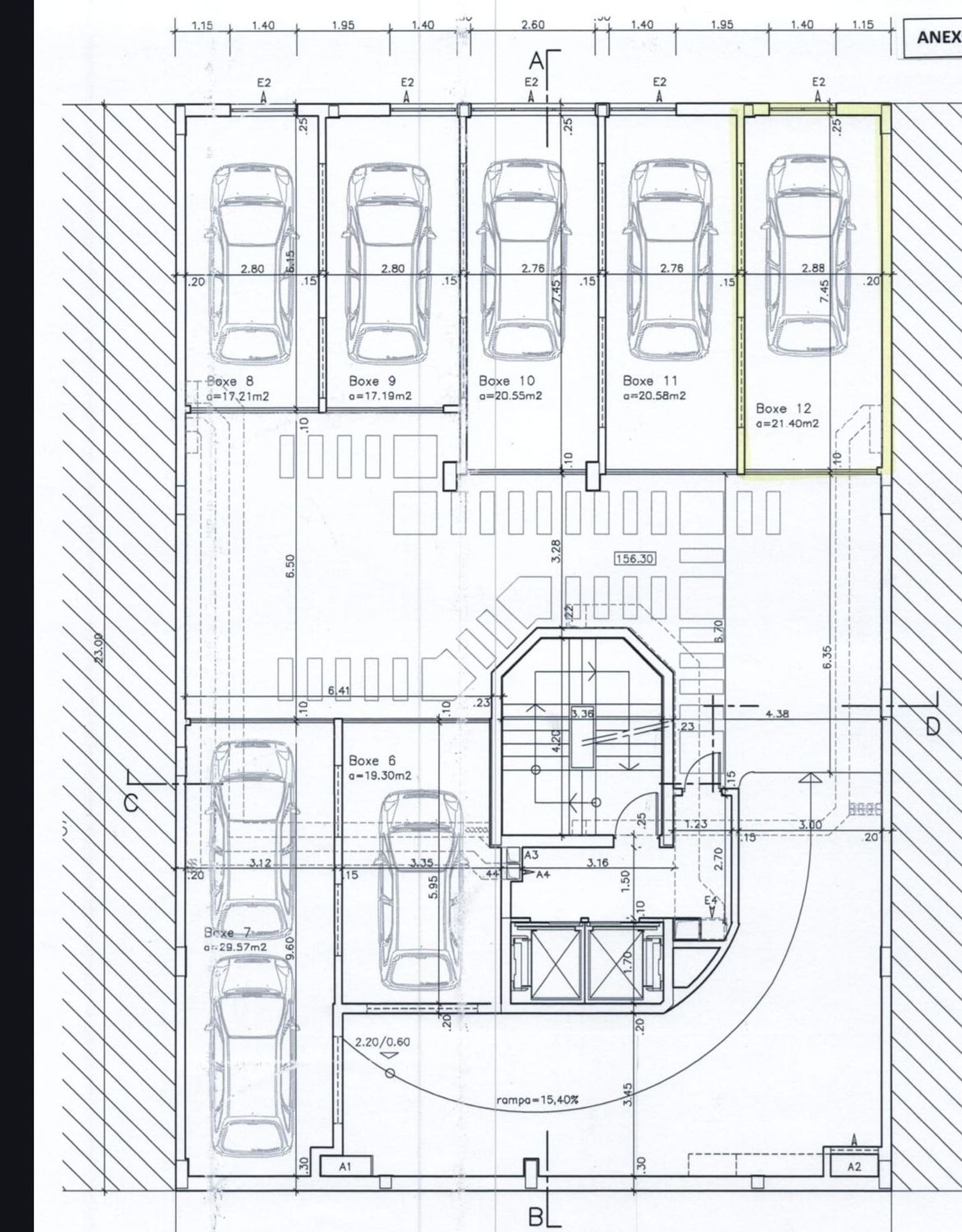Click the section marker letter A
Screen dimensions: 962x1232
536,62
